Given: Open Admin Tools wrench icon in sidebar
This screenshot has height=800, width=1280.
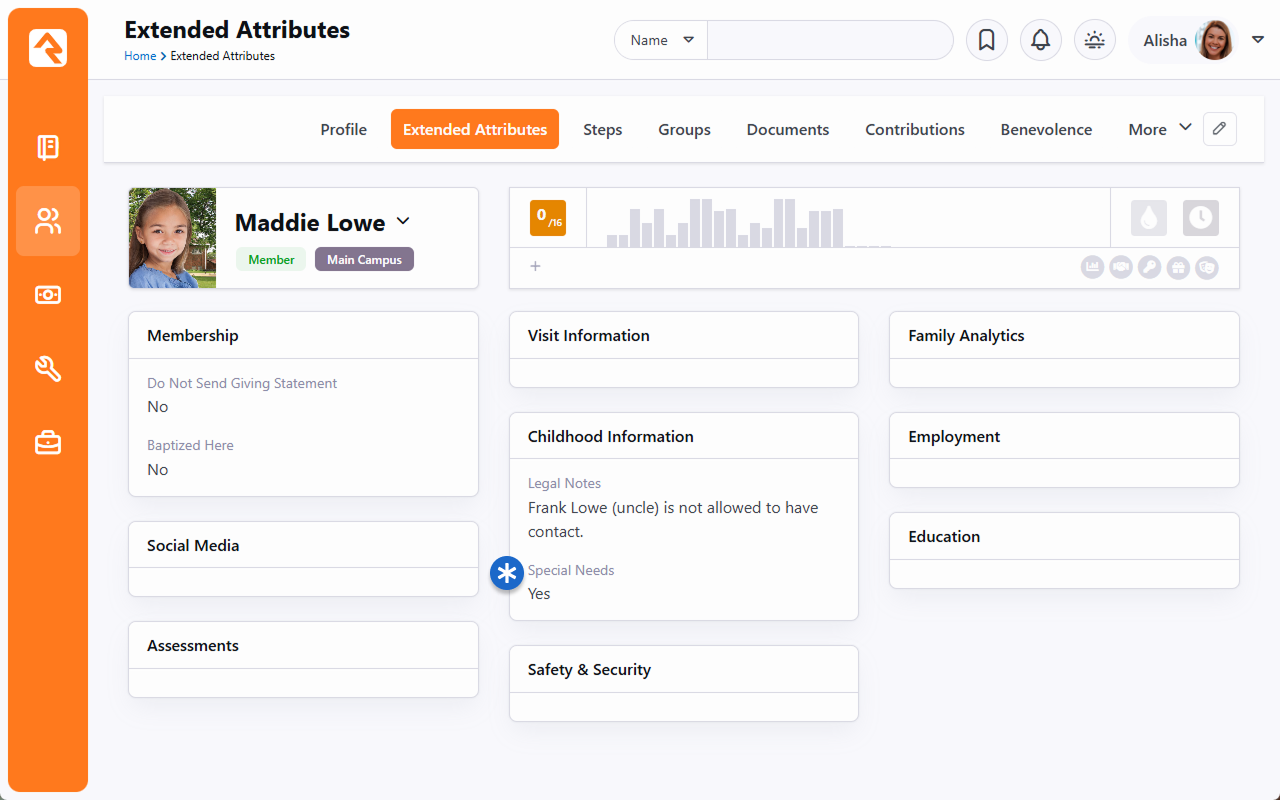Looking at the screenshot, I should [48, 369].
